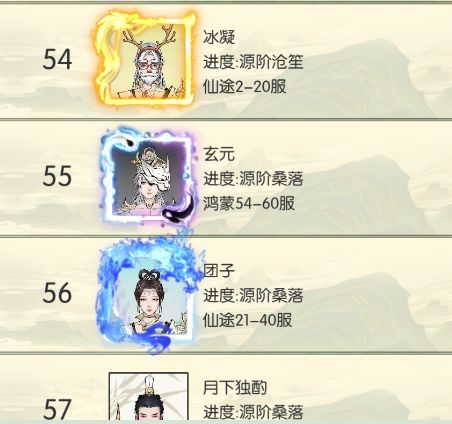The width and height of the screenshot is (452, 424).
Task: Click rank number 56
Action: [57, 293]
